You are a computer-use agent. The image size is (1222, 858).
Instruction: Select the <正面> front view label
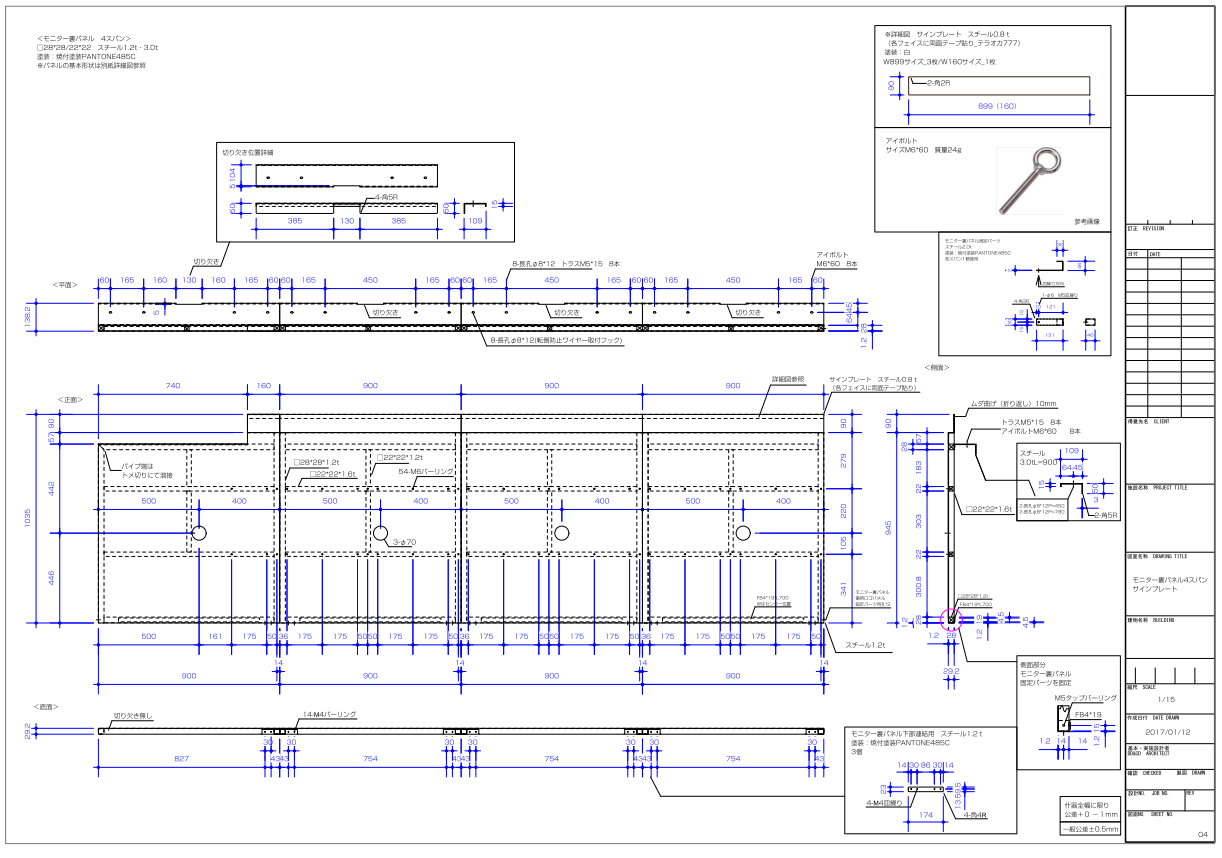(69, 398)
